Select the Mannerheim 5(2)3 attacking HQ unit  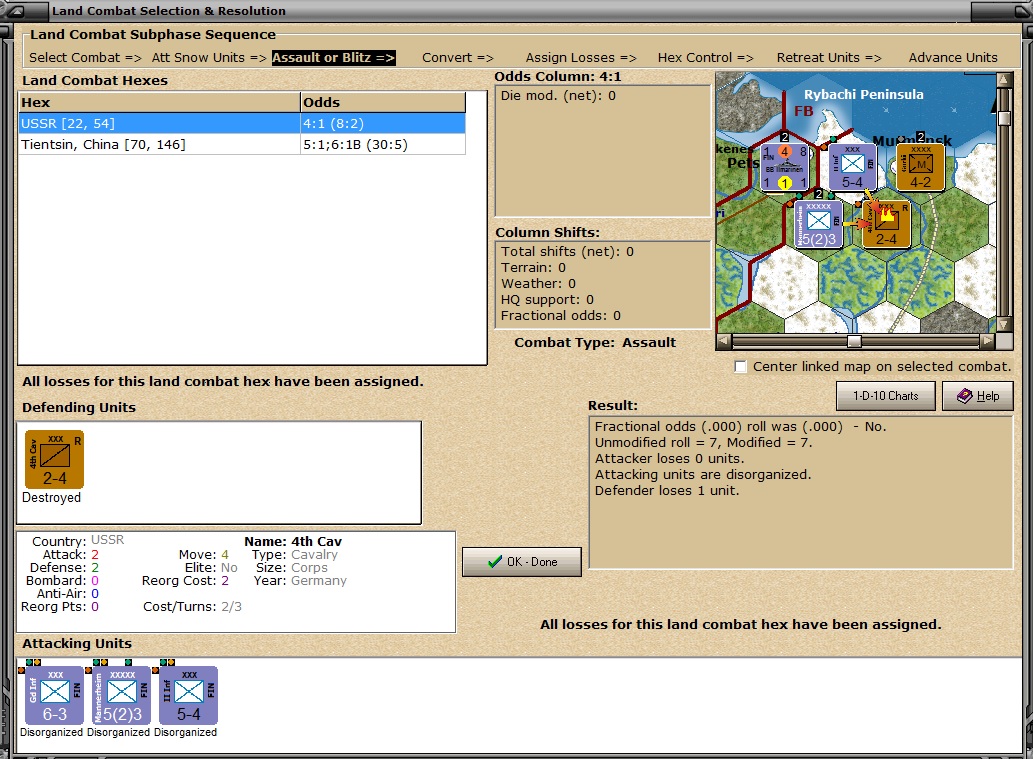tap(122, 695)
